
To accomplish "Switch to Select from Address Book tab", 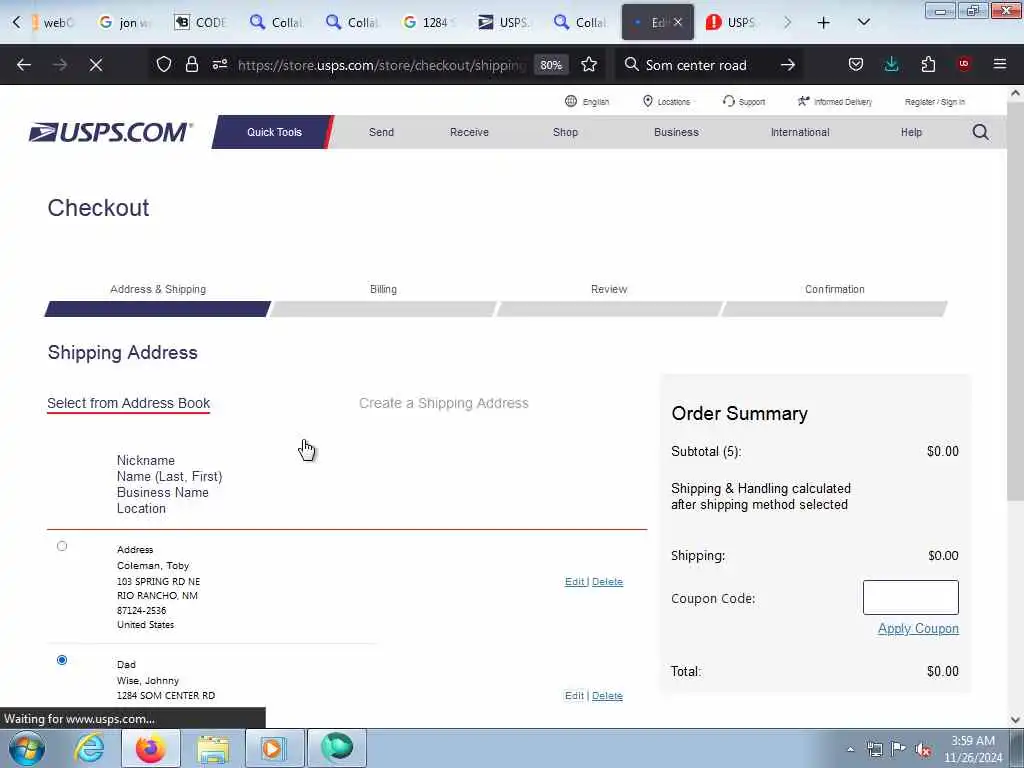I will (129, 403).
